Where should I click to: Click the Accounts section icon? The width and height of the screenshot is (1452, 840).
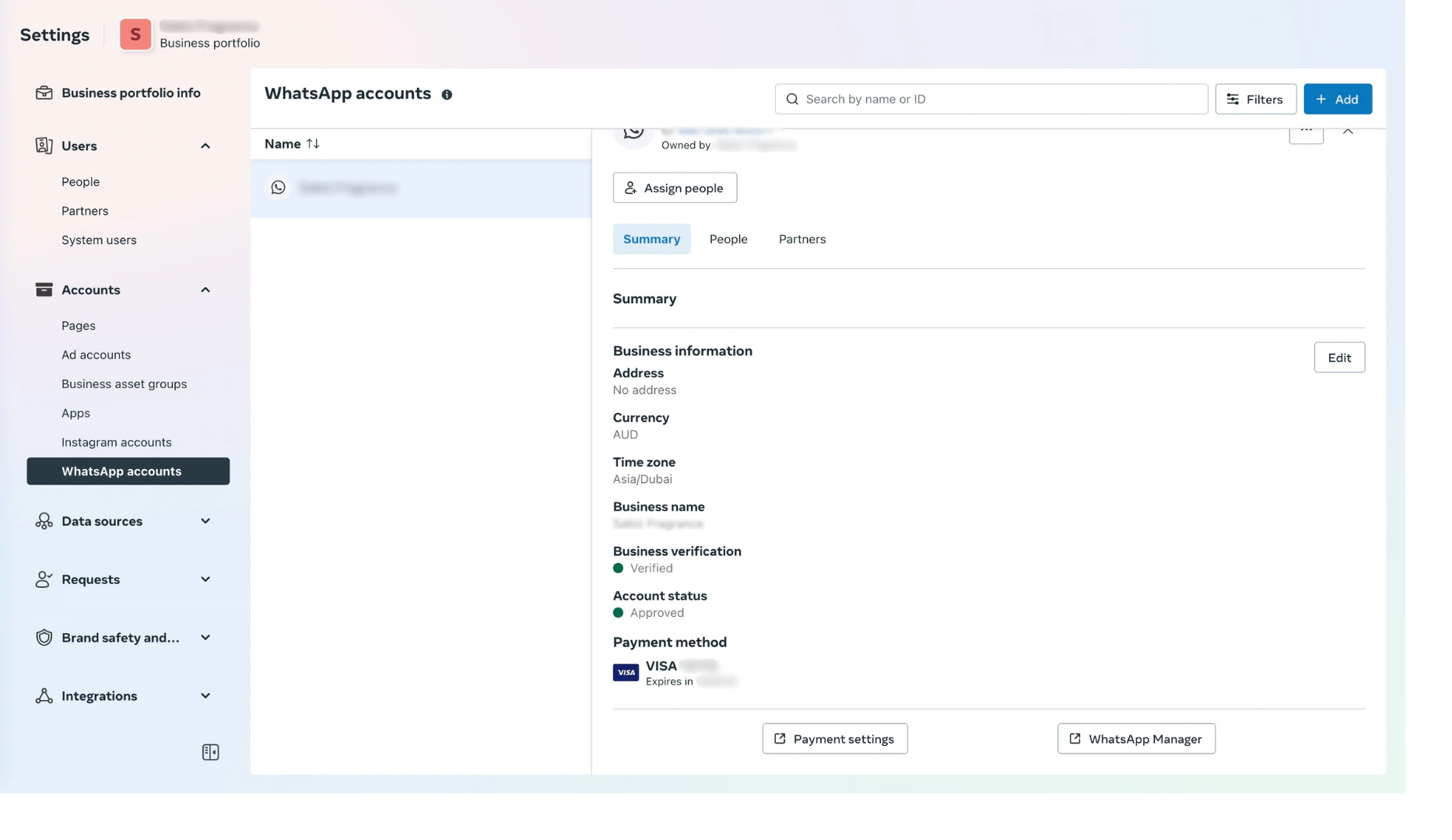(x=44, y=289)
